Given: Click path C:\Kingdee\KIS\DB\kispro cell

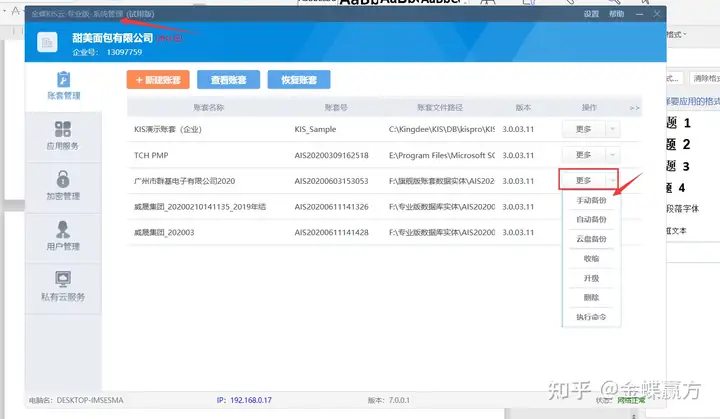Looking at the screenshot, I should [442, 129].
